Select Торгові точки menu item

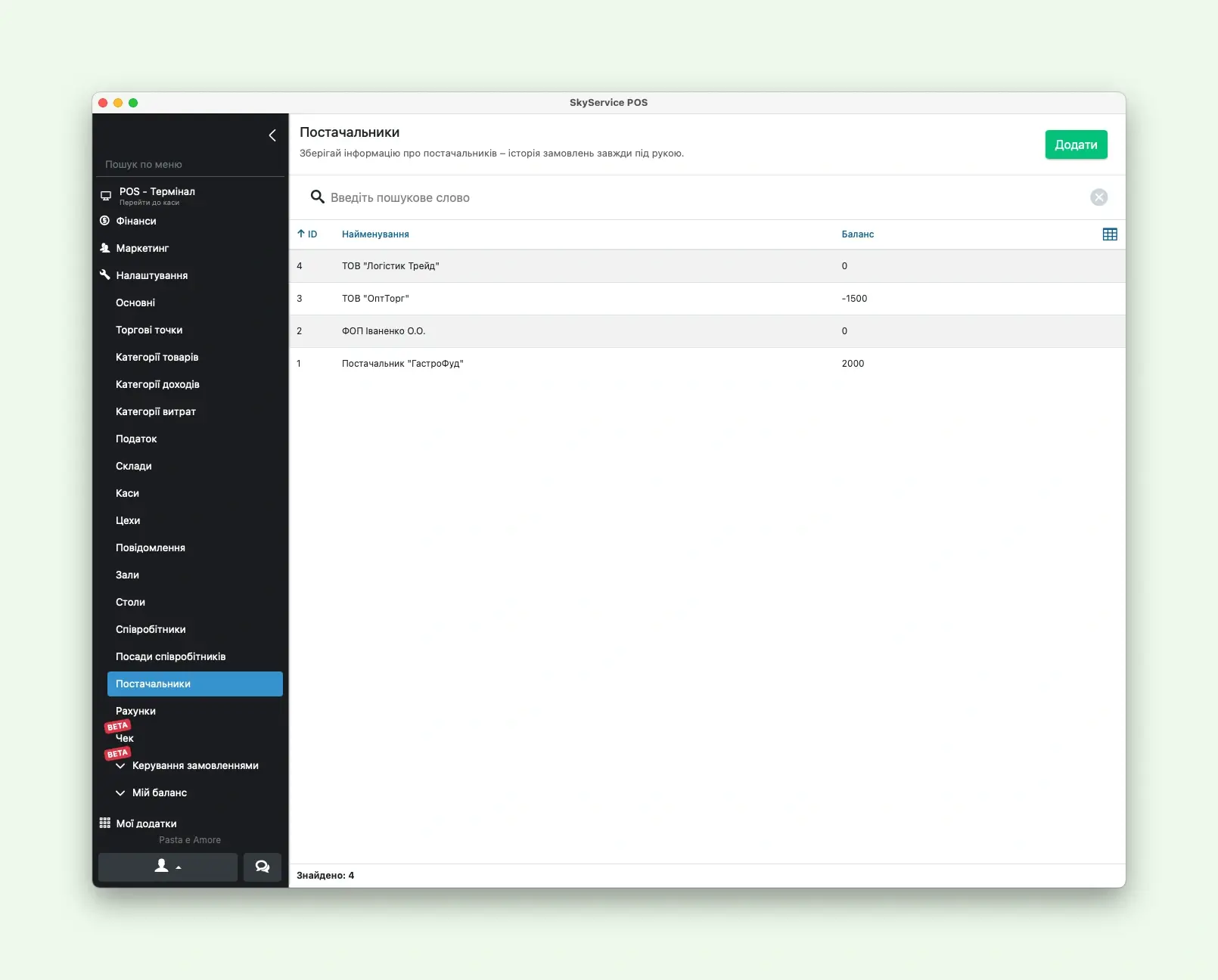[x=149, y=330]
